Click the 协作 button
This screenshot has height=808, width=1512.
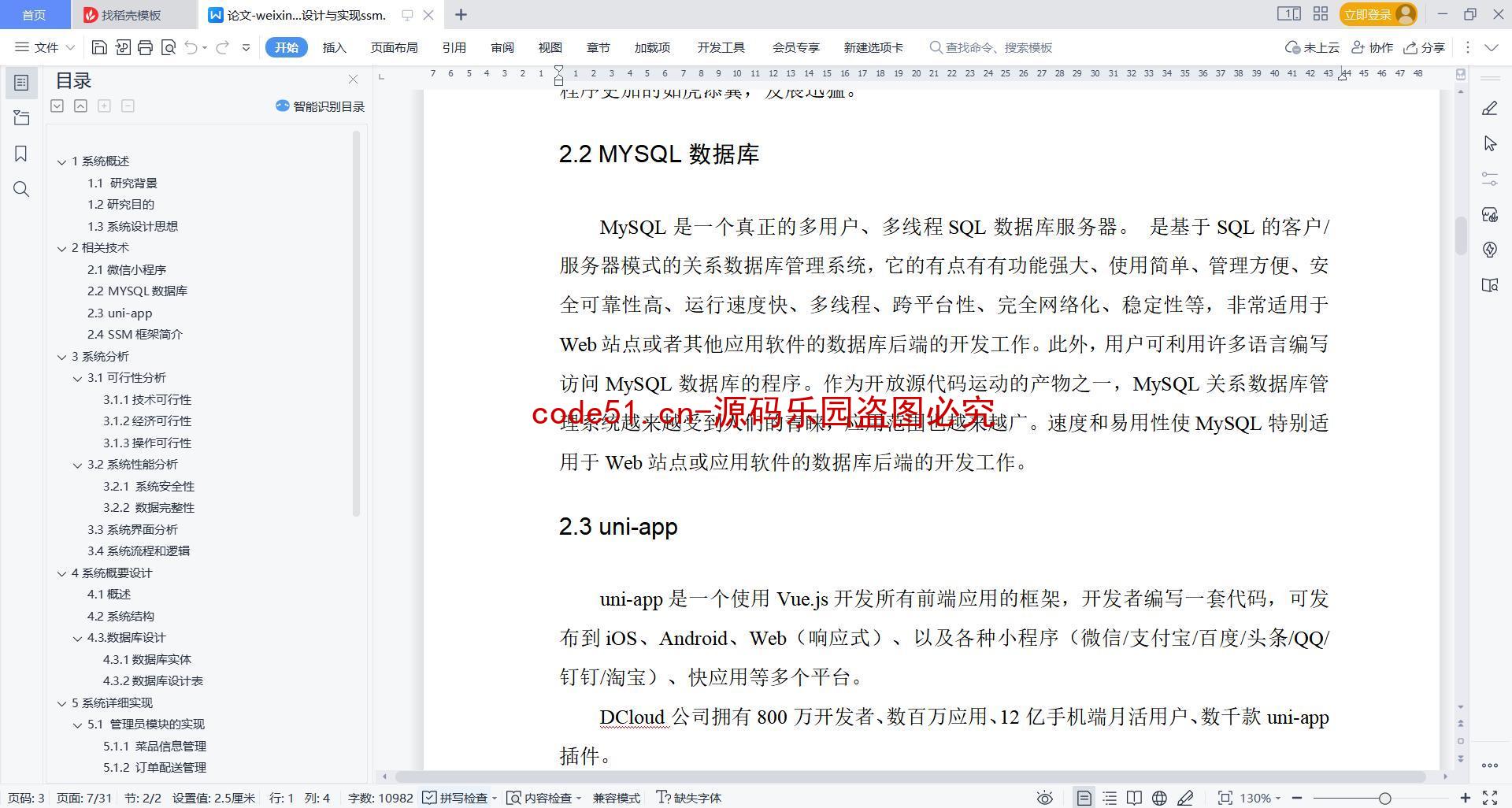tap(1372, 47)
